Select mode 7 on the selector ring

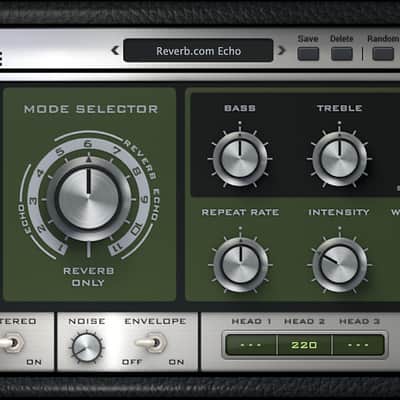[x=116, y=151]
